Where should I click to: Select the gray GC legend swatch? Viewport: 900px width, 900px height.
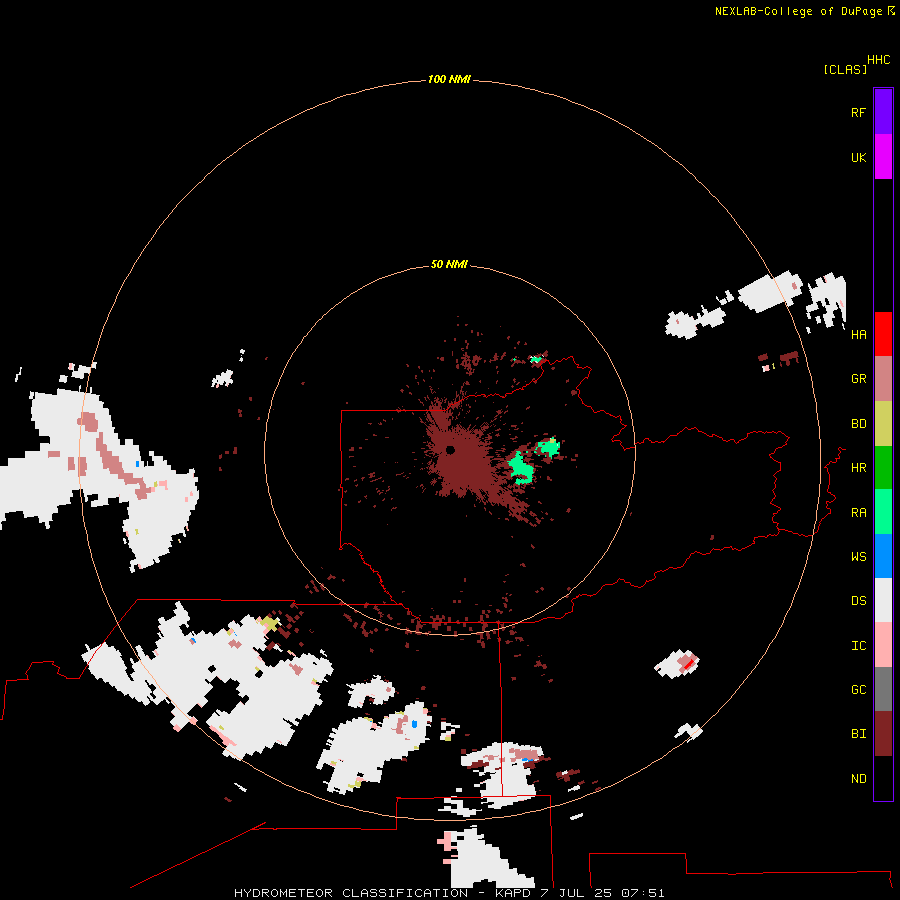pyautogui.click(x=883, y=689)
